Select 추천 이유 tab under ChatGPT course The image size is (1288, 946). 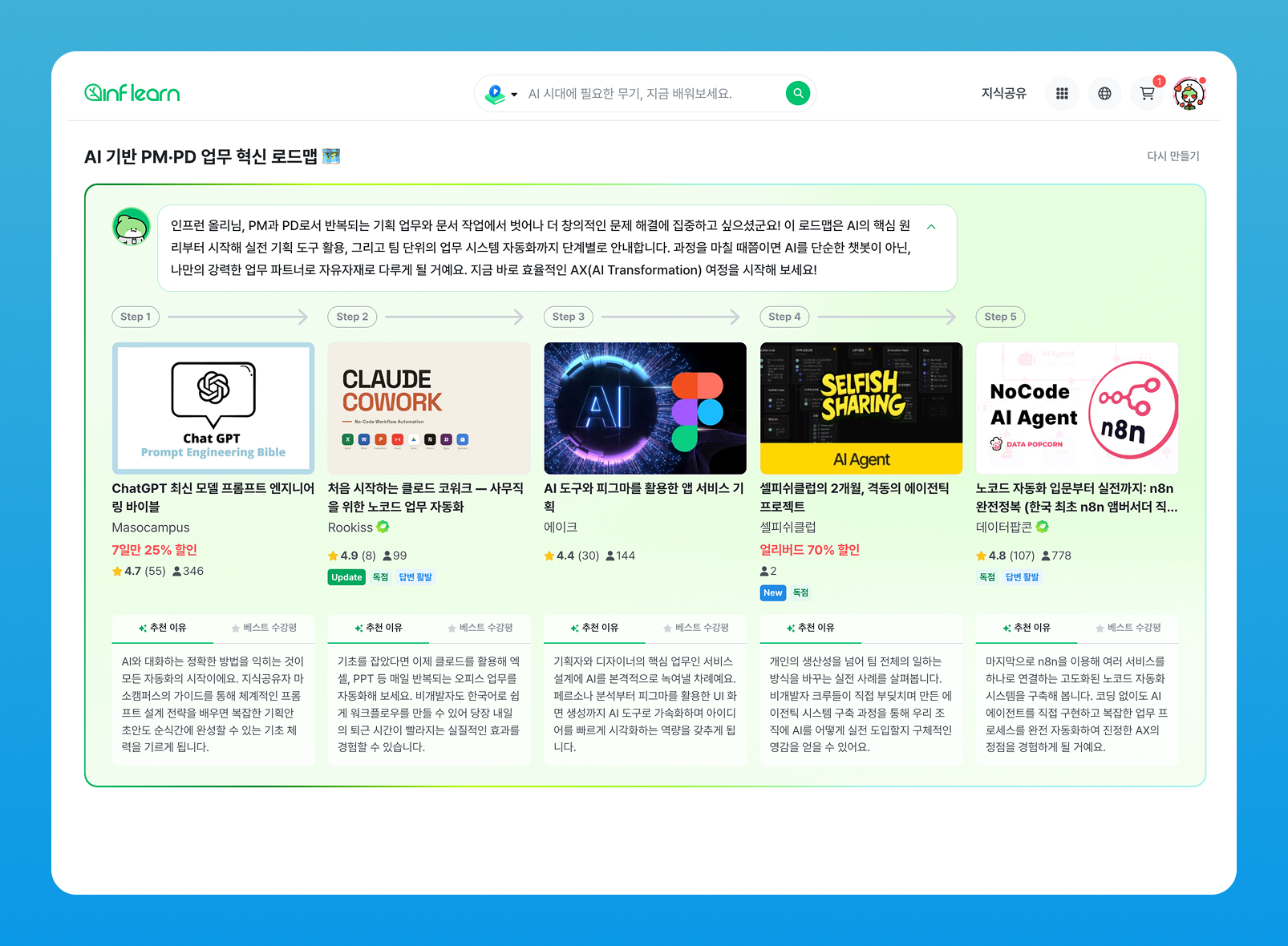click(x=162, y=628)
